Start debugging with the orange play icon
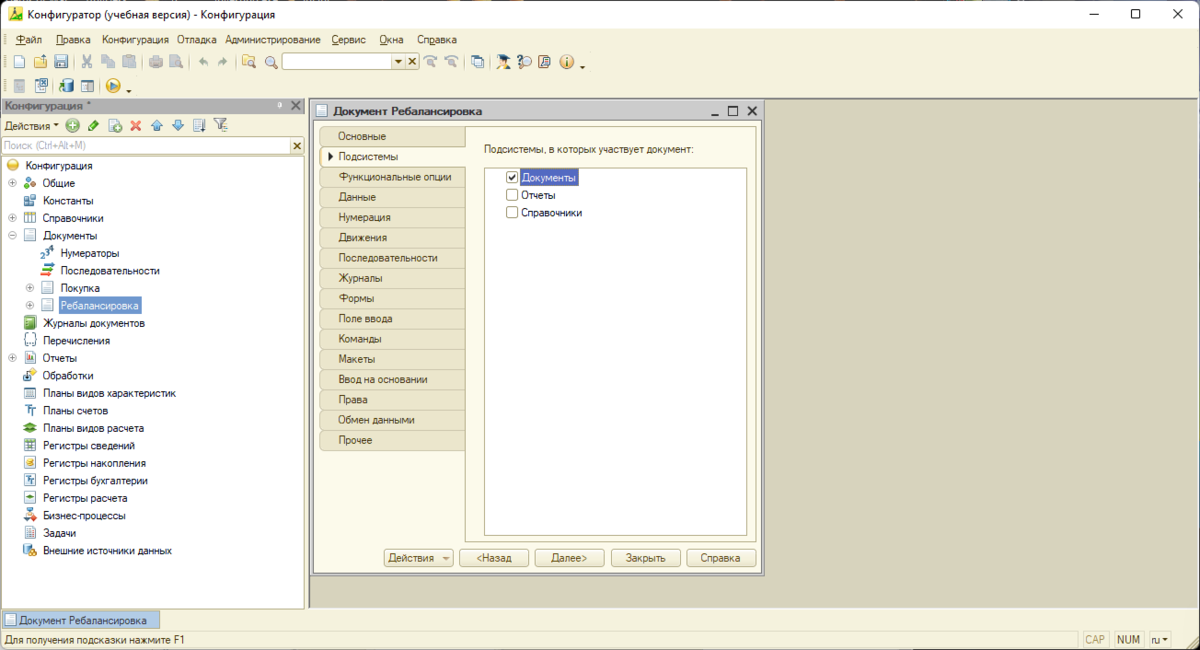 pos(113,86)
